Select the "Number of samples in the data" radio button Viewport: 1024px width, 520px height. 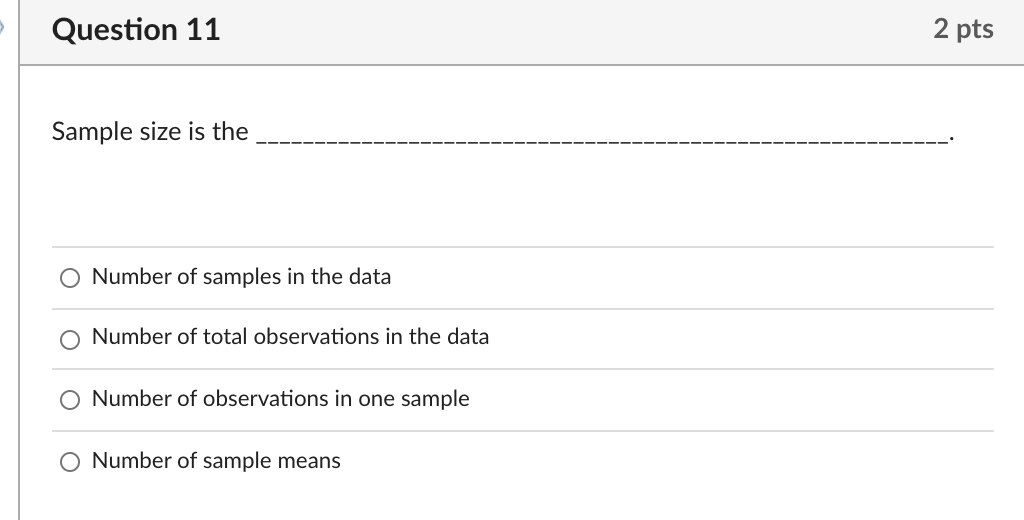tap(70, 278)
